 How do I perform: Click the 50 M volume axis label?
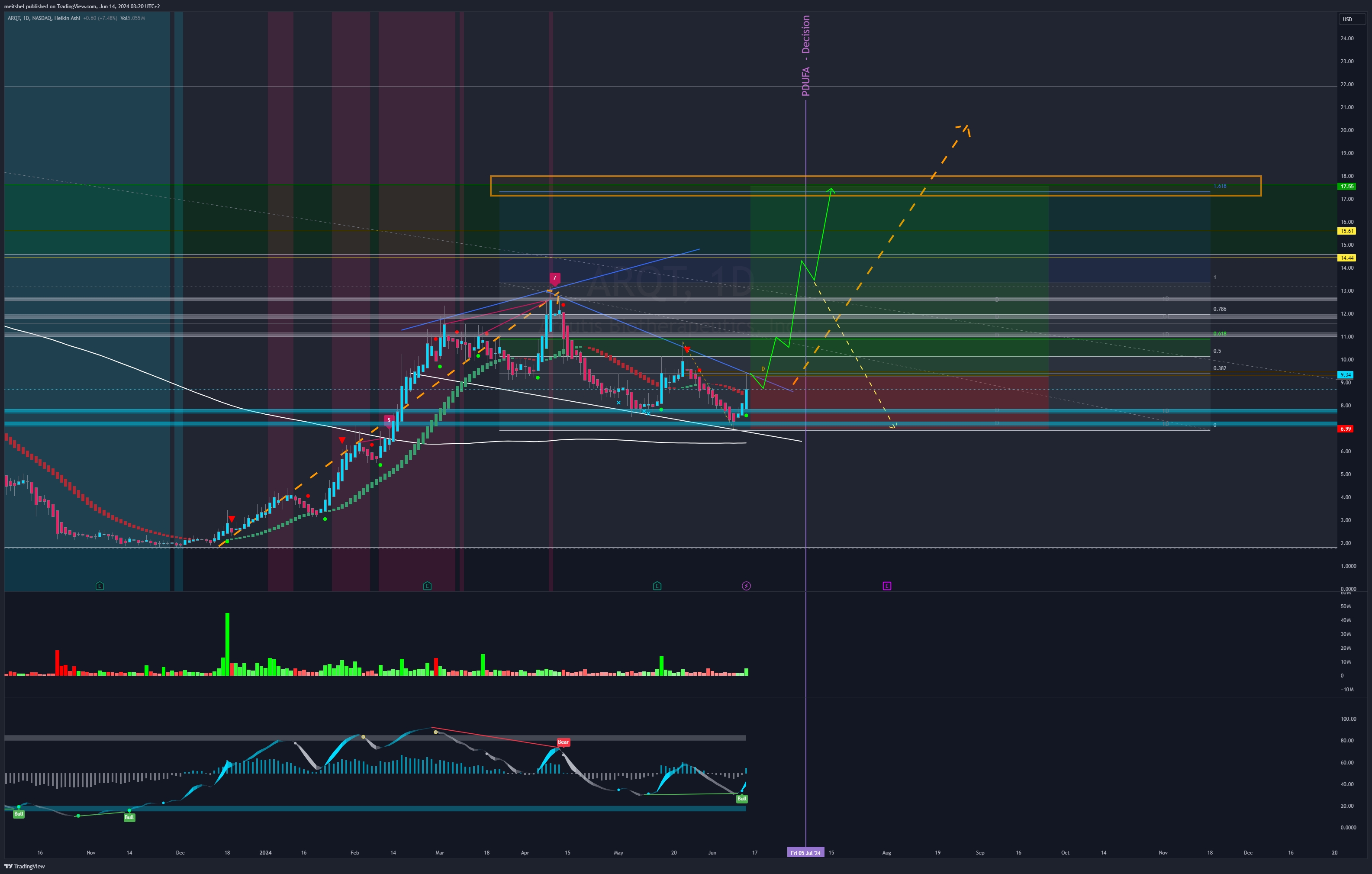1346,606
